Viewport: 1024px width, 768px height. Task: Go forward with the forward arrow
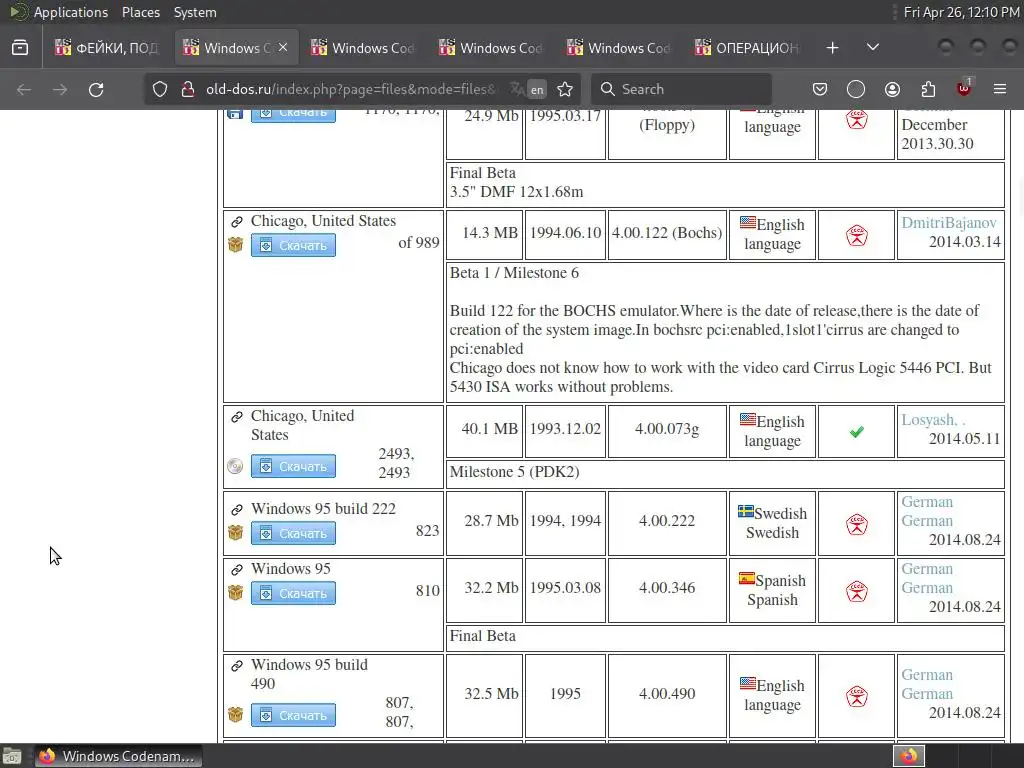(x=60, y=89)
